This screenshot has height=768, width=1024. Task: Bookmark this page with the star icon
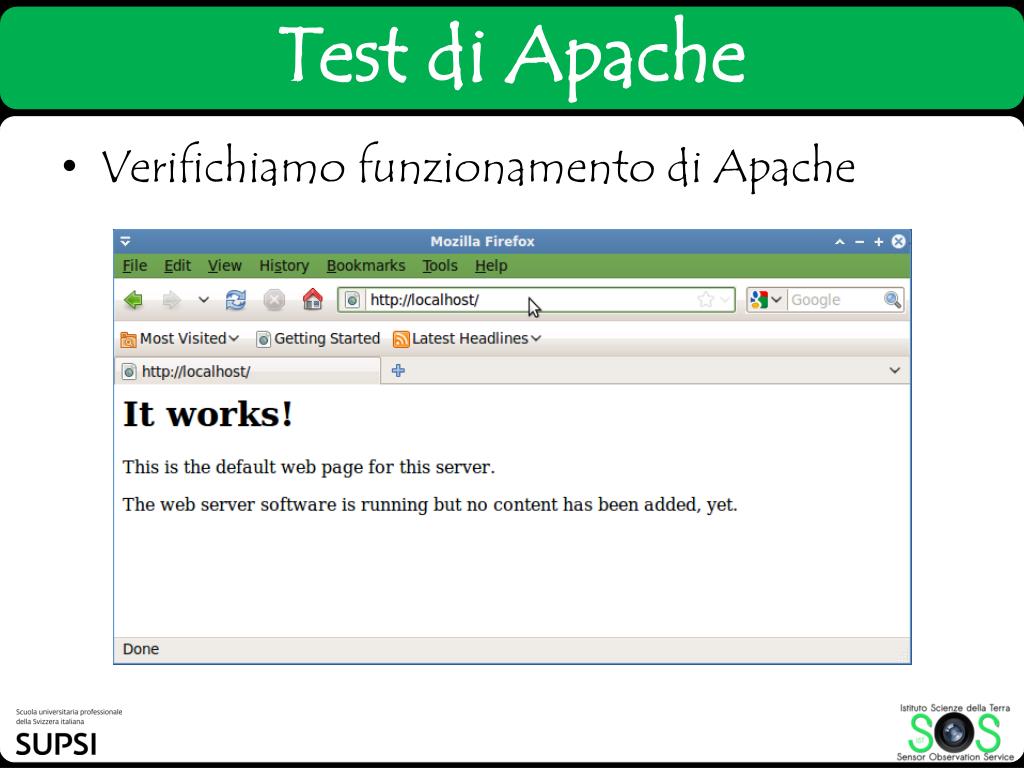(705, 300)
